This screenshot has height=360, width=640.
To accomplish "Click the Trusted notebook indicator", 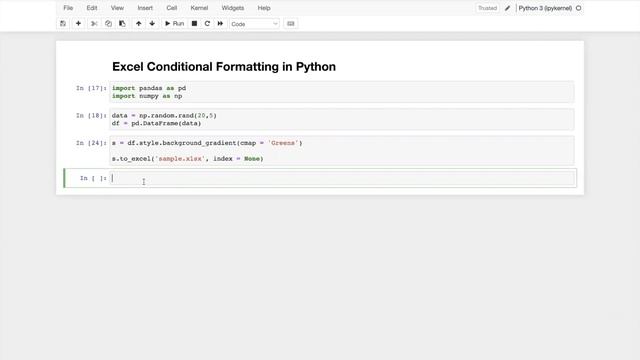I will 487,8.
